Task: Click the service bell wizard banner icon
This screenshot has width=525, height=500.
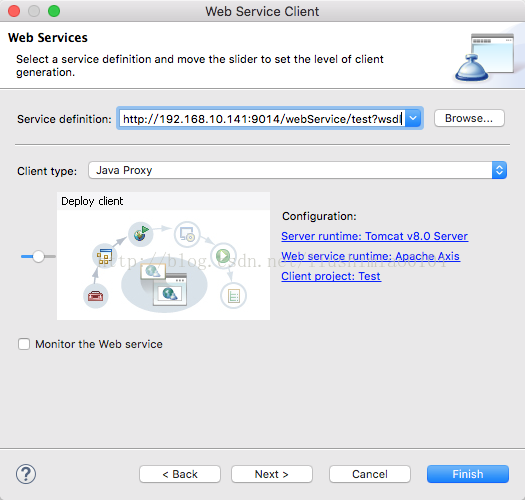Action: [484, 58]
